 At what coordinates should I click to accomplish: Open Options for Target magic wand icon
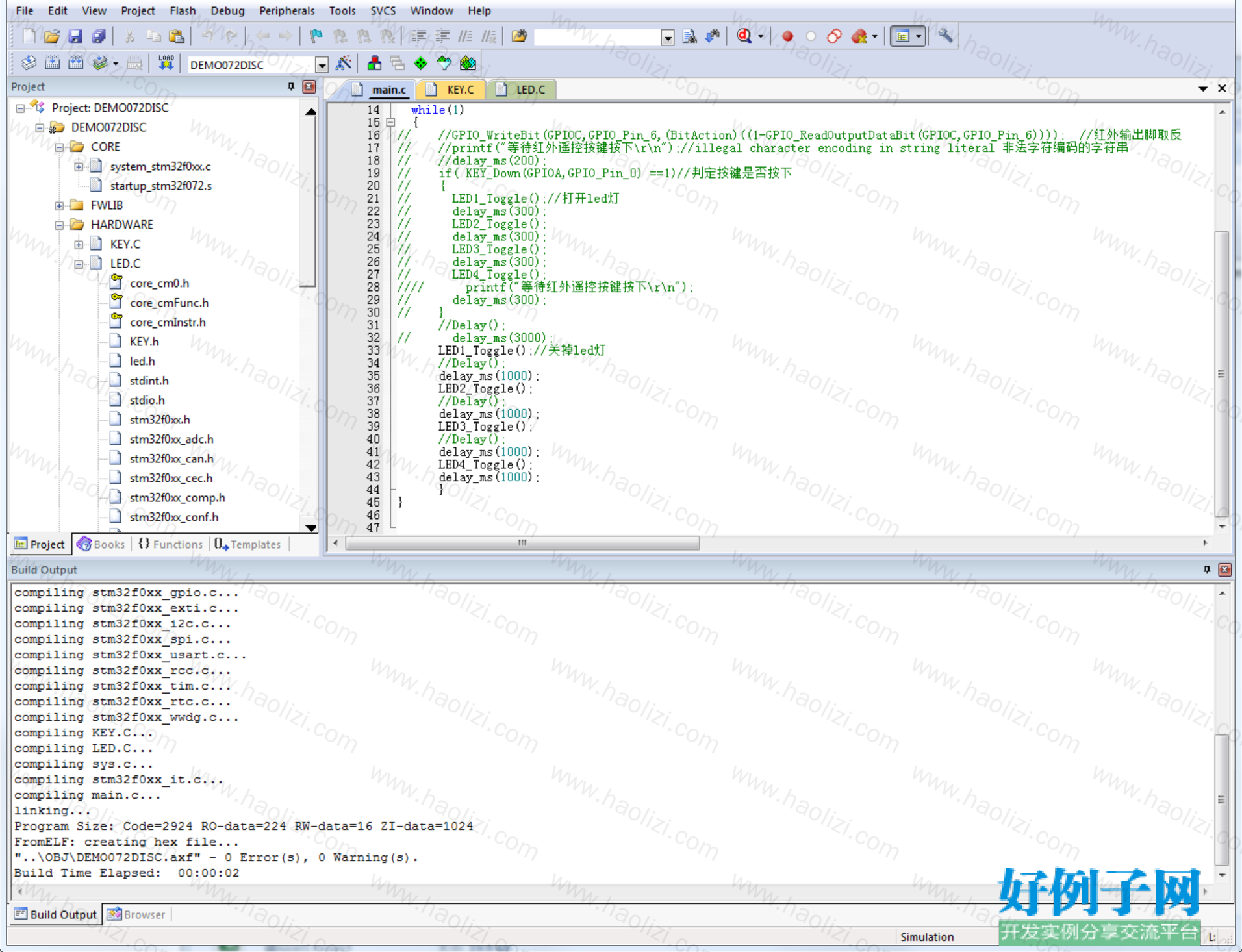tap(344, 64)
